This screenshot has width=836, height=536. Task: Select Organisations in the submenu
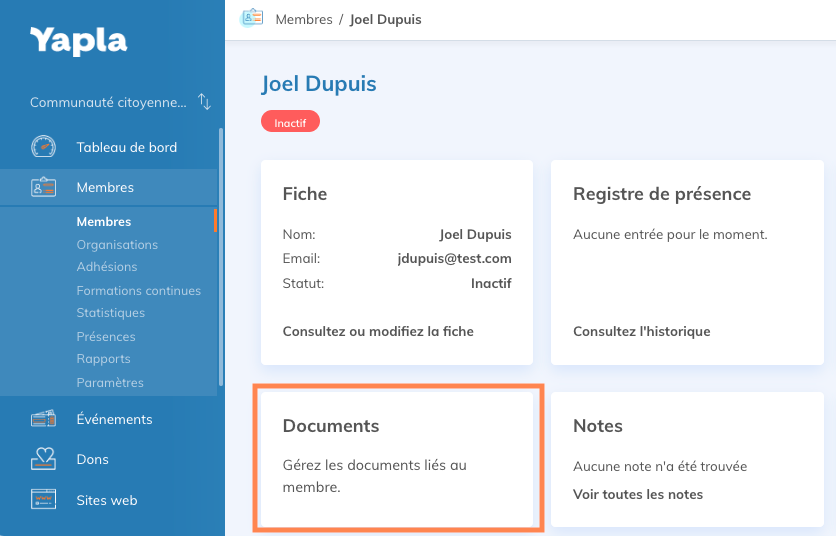pos(117,244)
